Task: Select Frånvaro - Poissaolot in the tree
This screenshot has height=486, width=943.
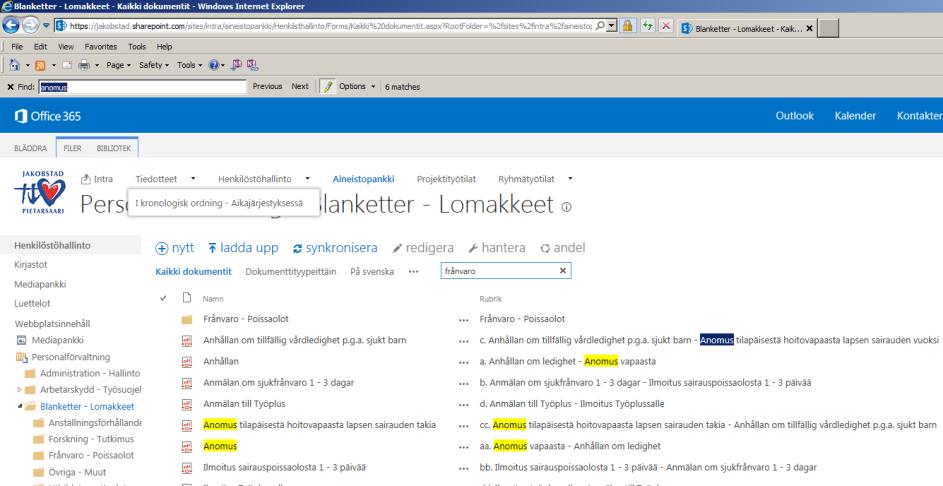Action: (x=91, y=455)
